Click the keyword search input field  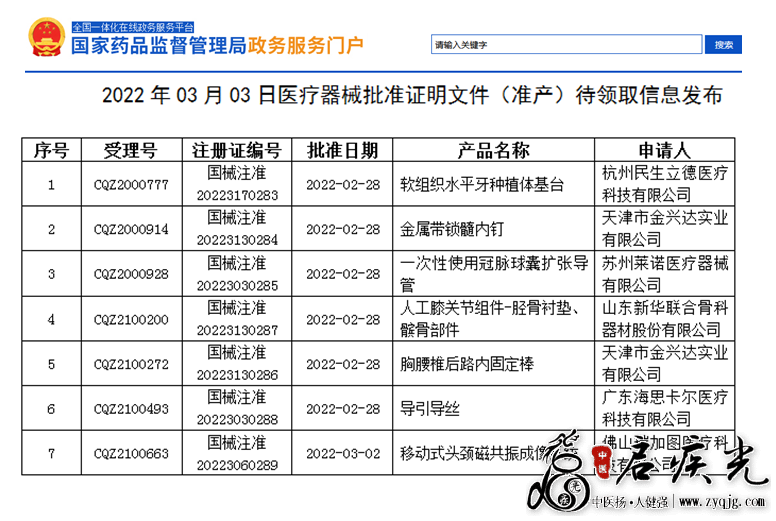566,45
